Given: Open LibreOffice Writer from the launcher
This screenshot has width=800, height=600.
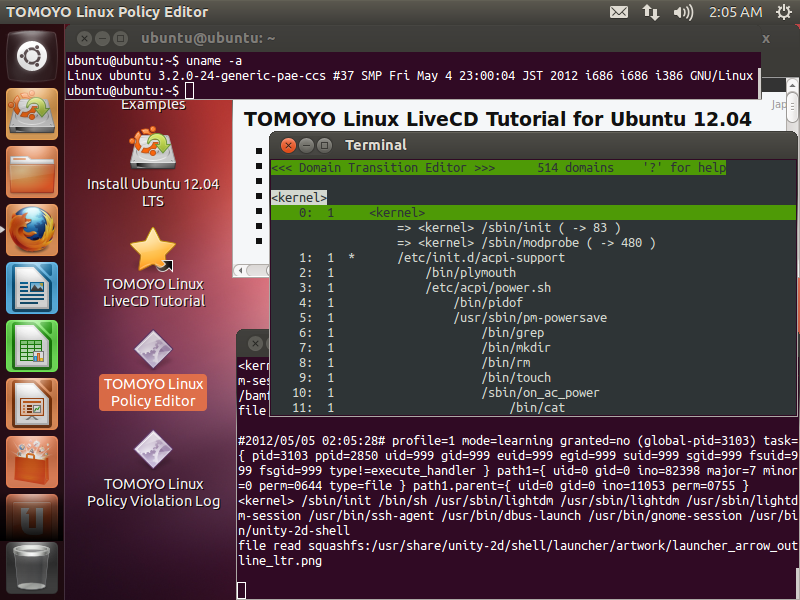Looking at the screenshot, I should (x=32, y=288).
